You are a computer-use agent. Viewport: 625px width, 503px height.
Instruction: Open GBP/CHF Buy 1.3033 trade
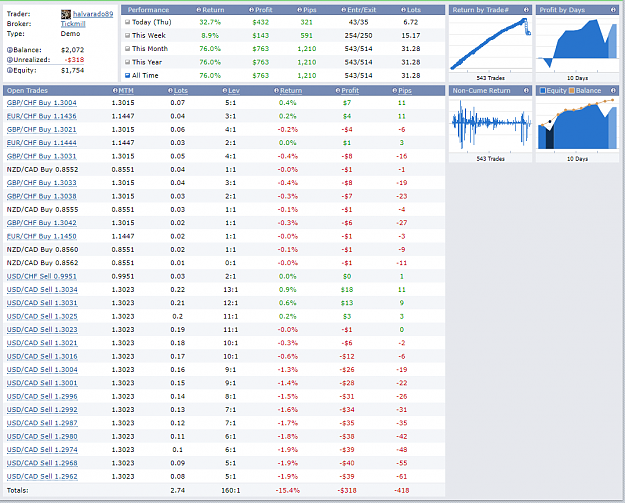coord(41,183)
